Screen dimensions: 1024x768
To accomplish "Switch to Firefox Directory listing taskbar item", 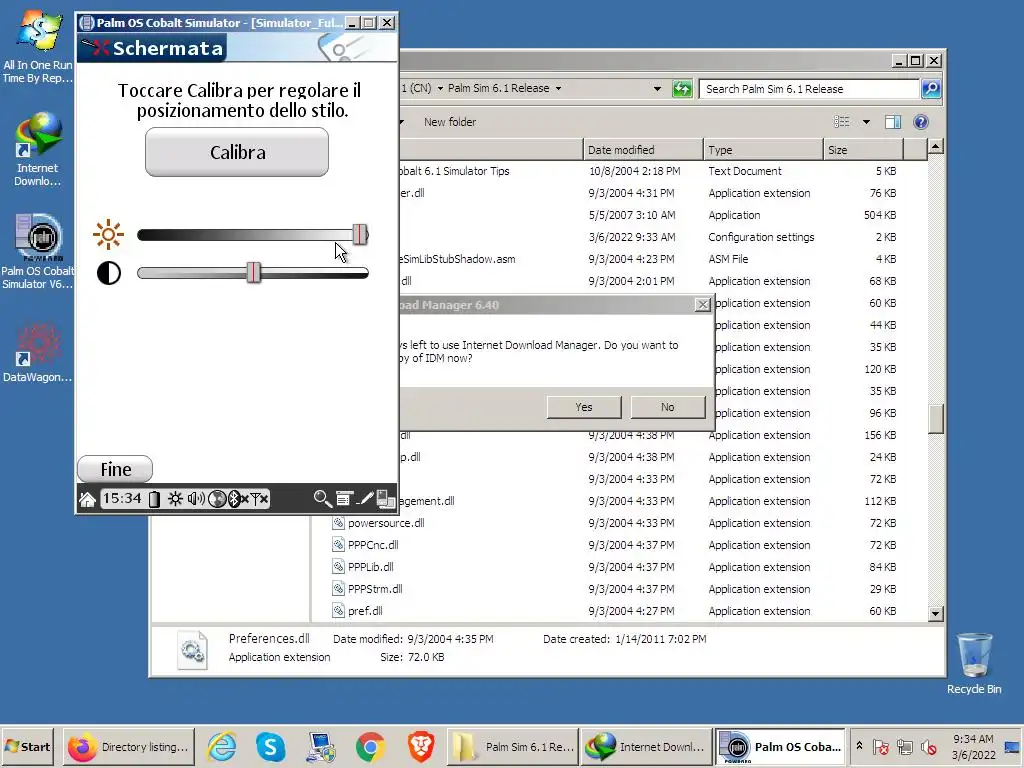I will tap(129, 746).
